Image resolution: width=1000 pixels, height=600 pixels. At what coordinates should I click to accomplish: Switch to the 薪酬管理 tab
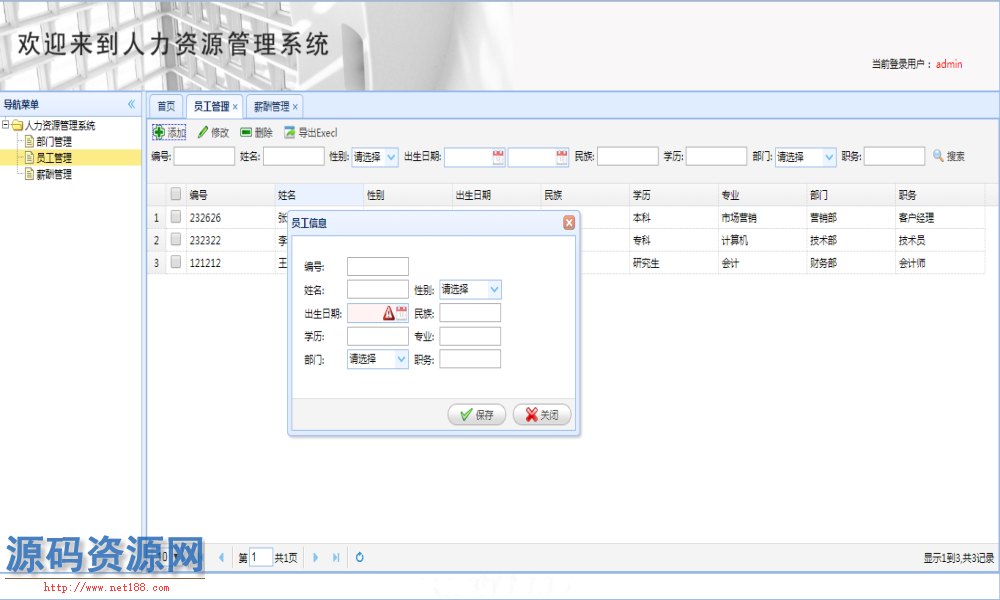[270, 106]
